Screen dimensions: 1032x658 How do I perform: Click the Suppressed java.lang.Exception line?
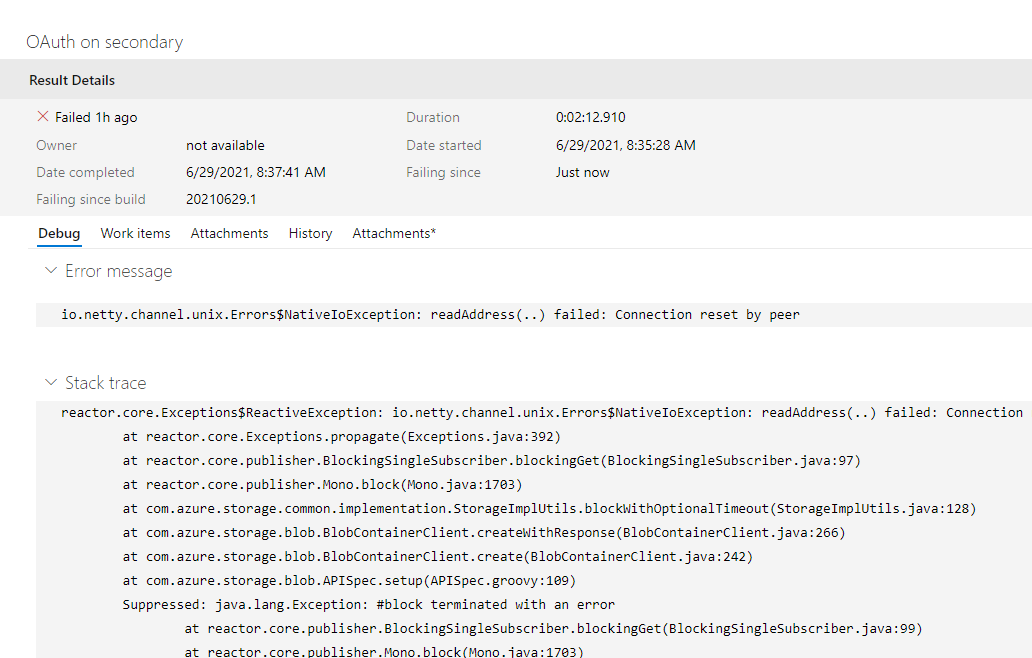[x=369, y=605]
